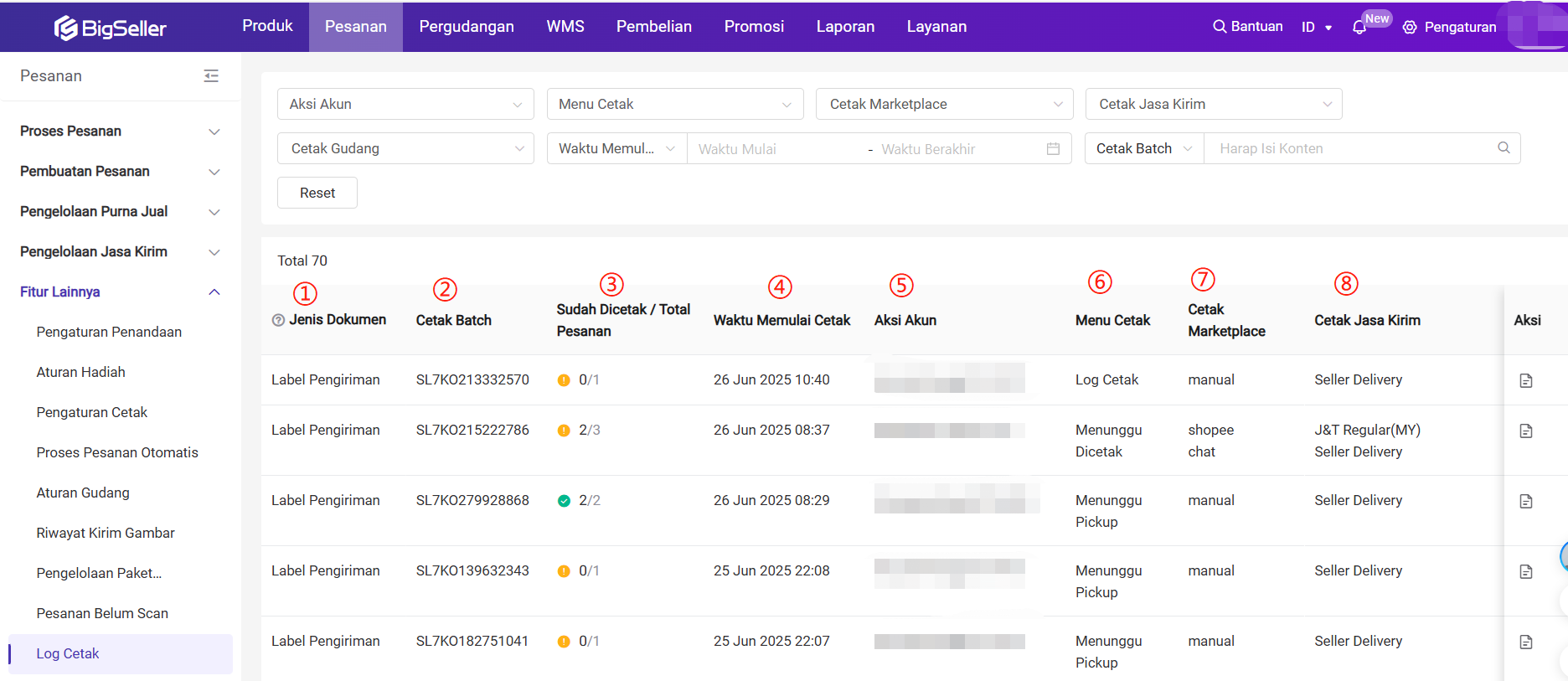Open the Laporan menu

[x=845, y=27]
